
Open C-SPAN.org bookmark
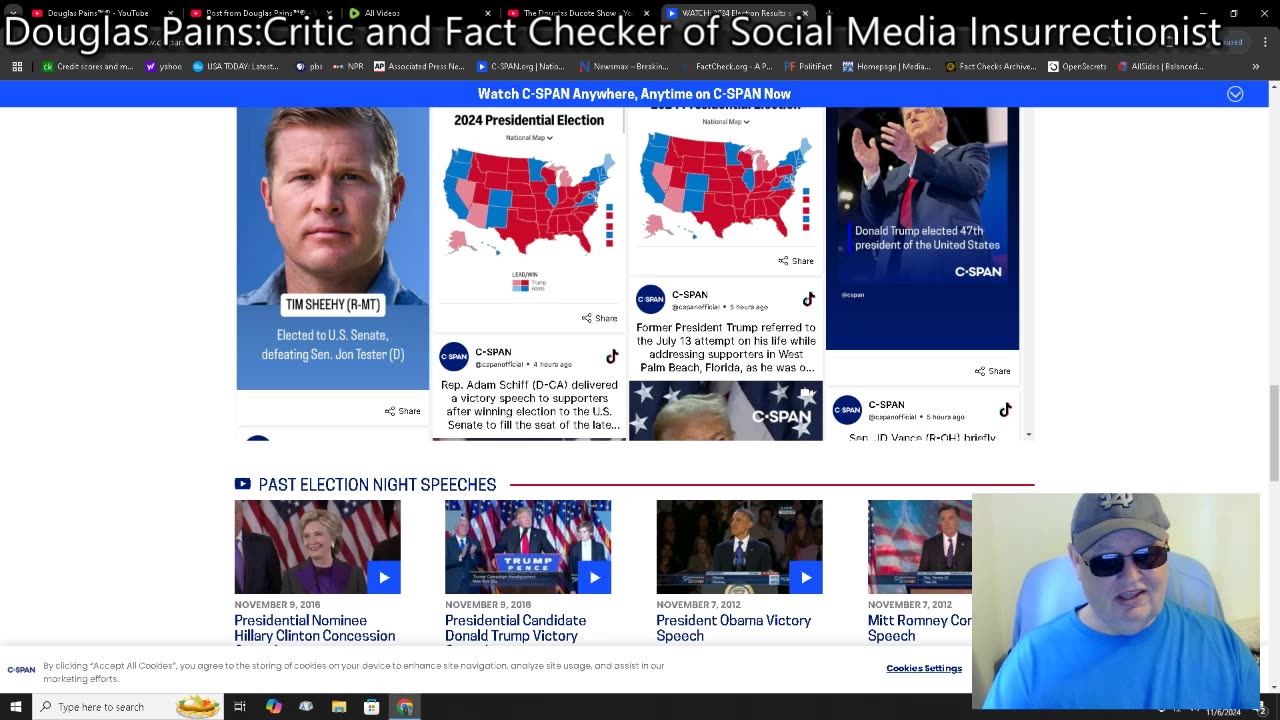(521, 66)
